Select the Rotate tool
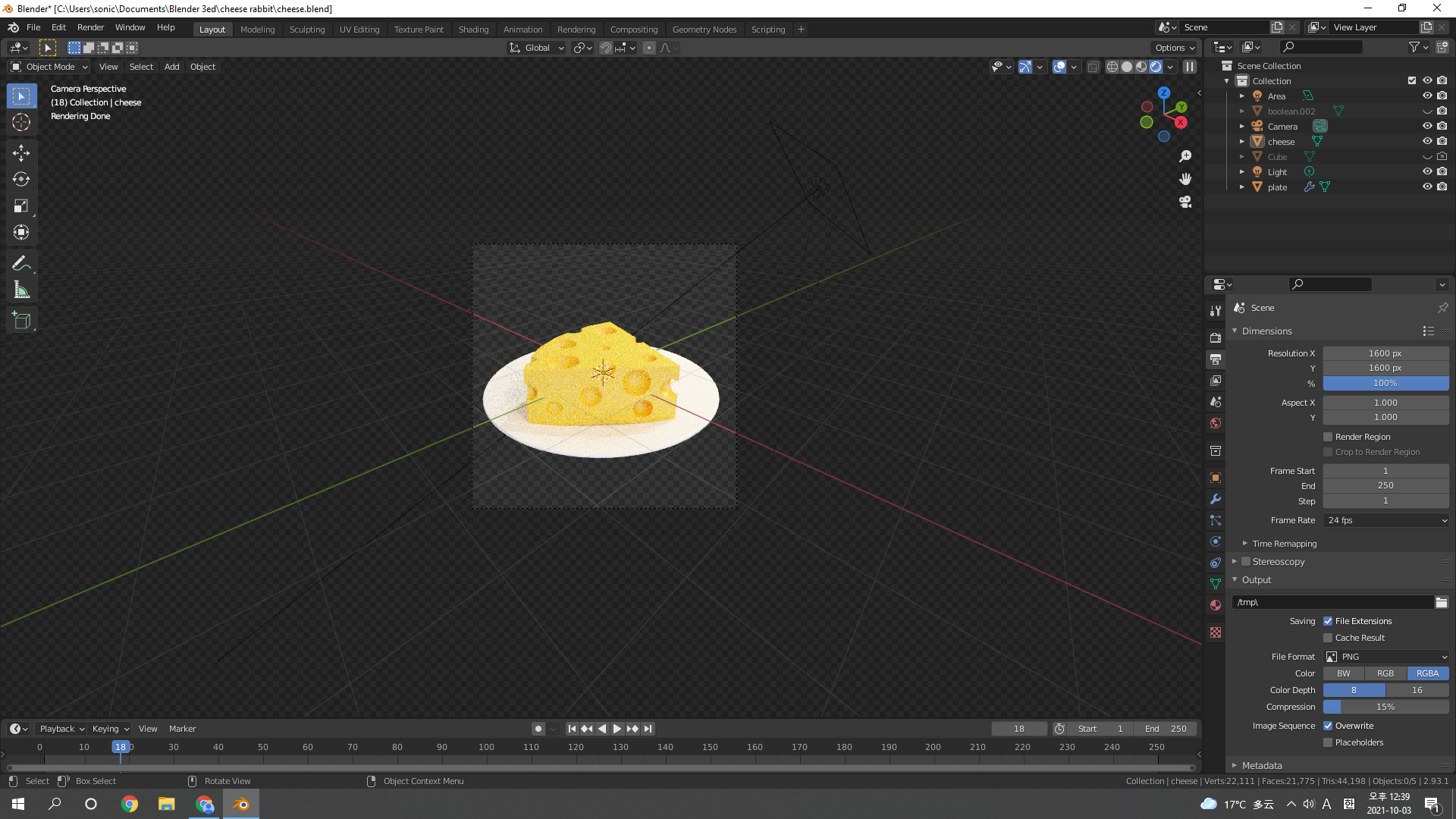Screen dimensions: 1456x819 [x=21, y=180]
